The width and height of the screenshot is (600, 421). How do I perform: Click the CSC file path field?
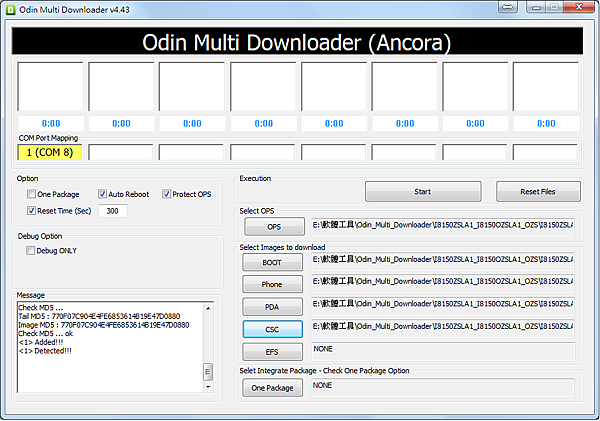(x=443, y=328)
